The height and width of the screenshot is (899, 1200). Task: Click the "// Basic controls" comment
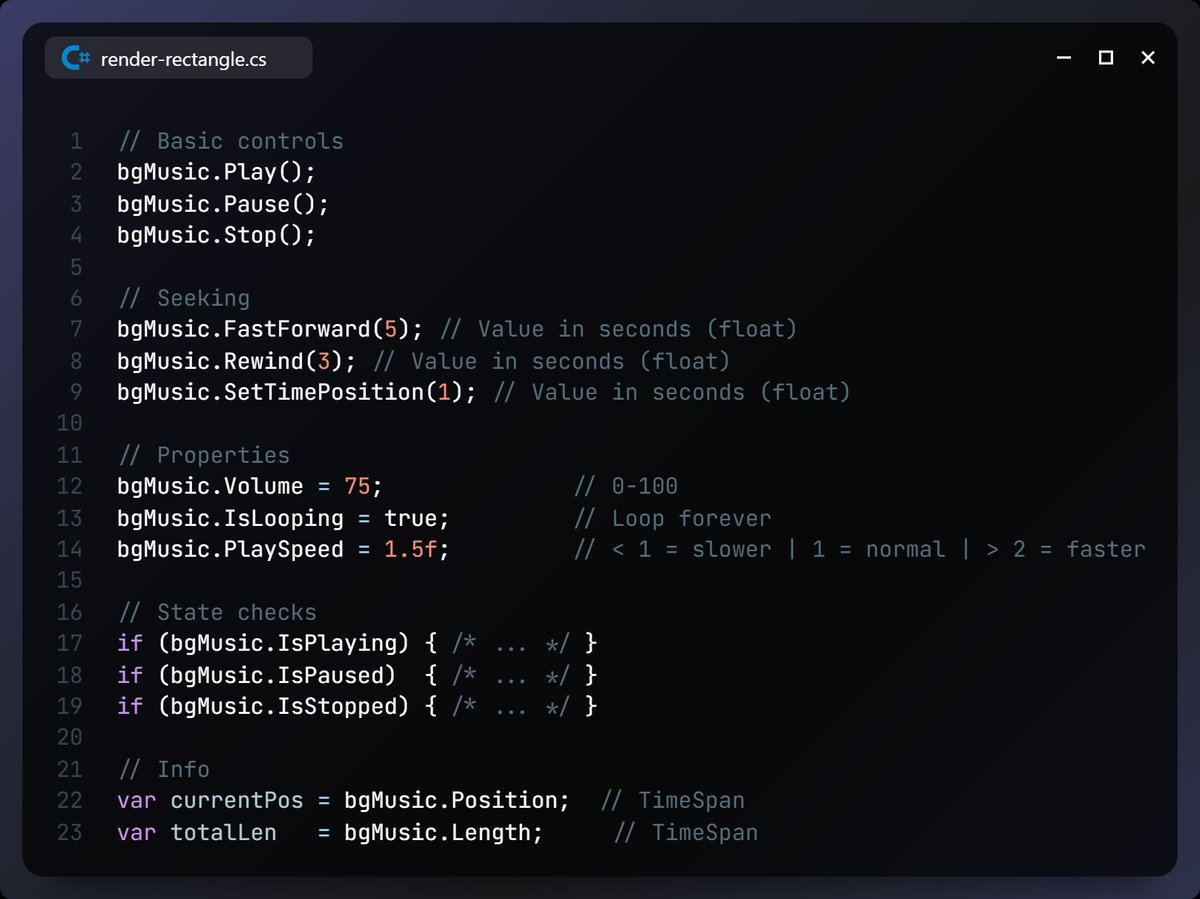(x=230, y=141)
